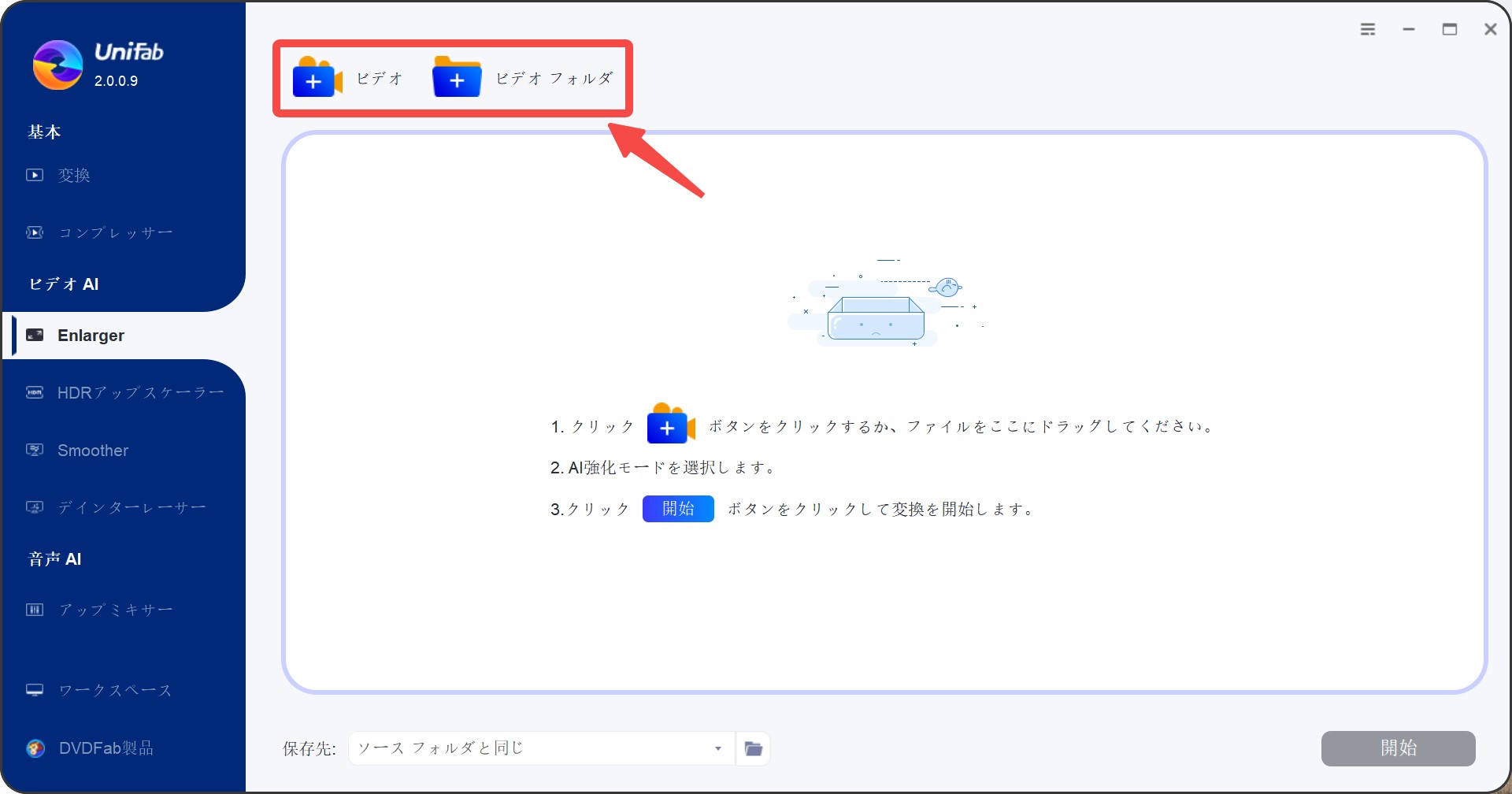
Task: Click the ビデオ フォルダ label
Action: point(554,78)
